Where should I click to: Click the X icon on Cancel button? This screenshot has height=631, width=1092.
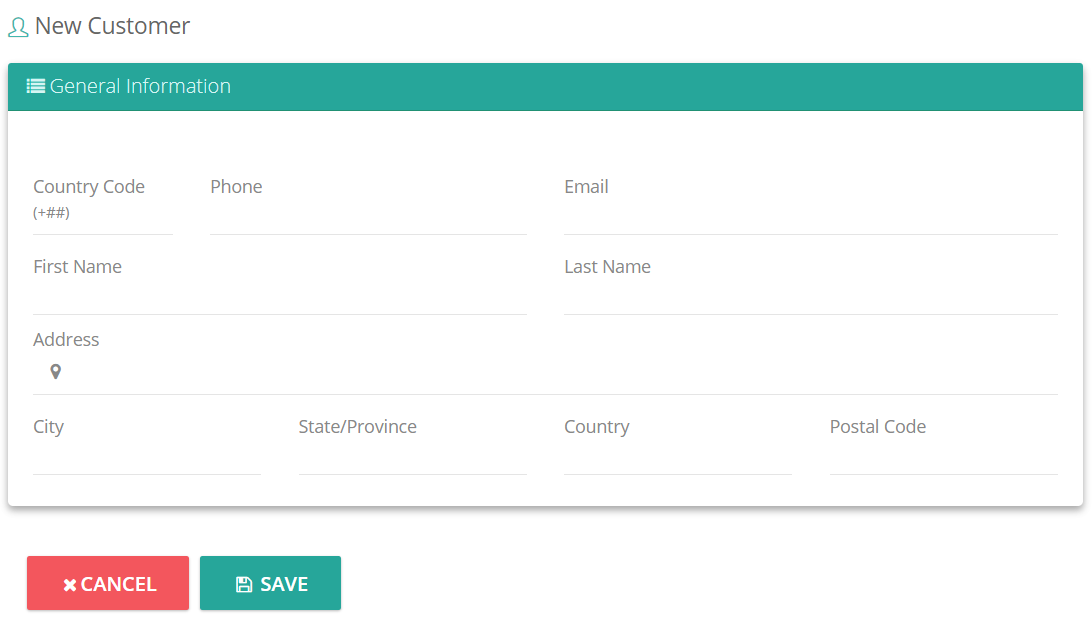(x=70, y=585)
